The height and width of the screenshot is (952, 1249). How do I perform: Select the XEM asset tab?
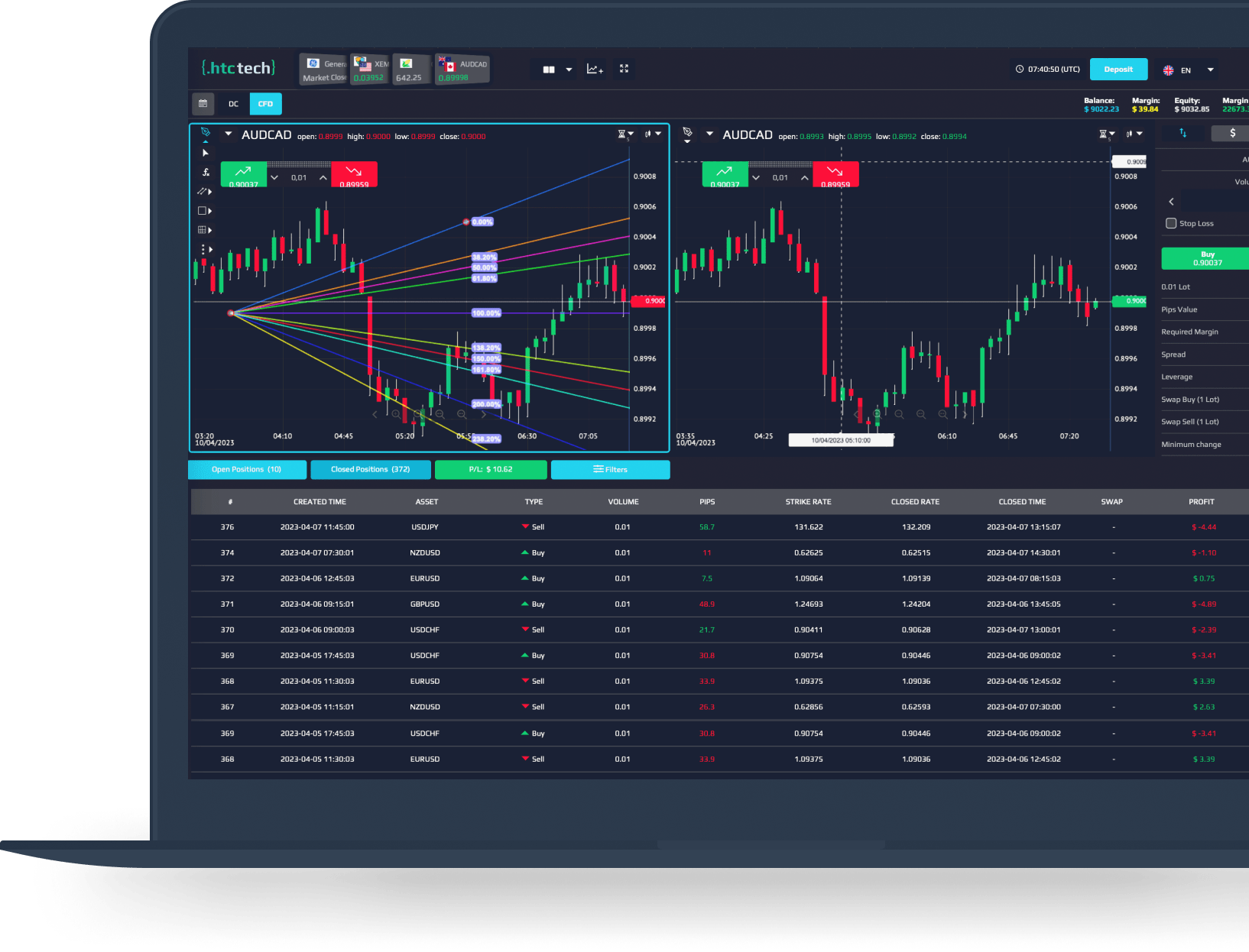(370, 69)
